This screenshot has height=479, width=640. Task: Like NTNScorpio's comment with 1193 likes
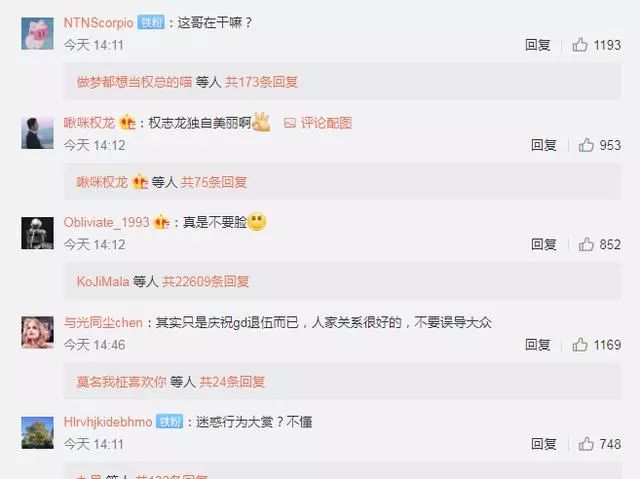click(580, 45)
